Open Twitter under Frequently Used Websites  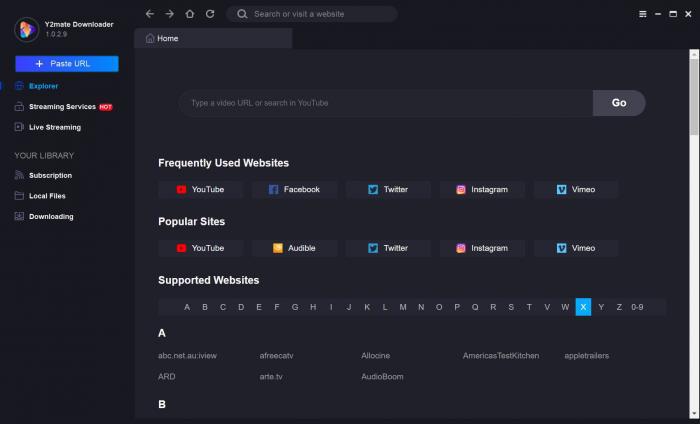coord(388,190)
